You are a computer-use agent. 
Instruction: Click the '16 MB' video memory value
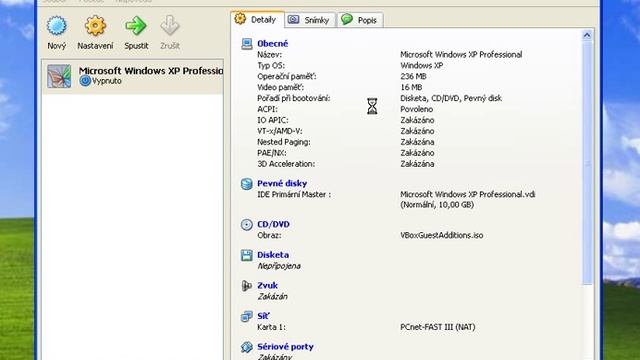[411, 87]
